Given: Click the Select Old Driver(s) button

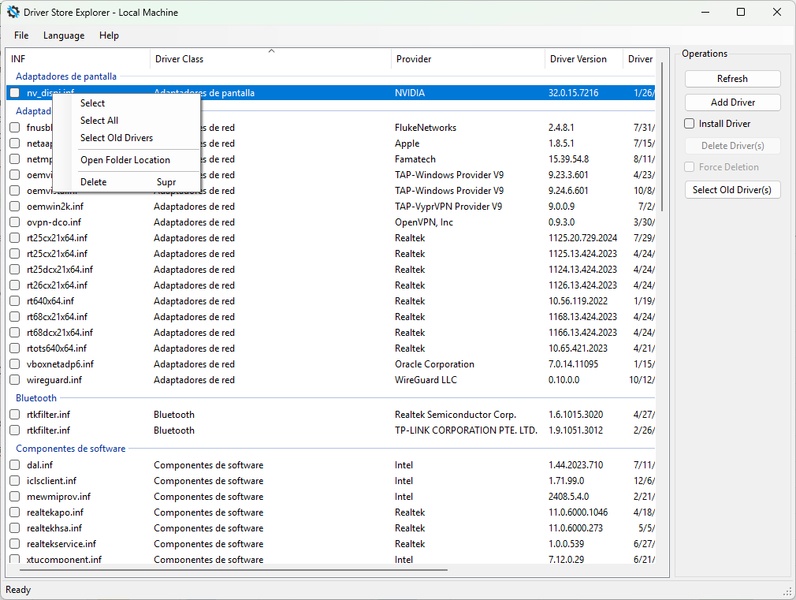Looking at the screenshot, I should 732,190.
